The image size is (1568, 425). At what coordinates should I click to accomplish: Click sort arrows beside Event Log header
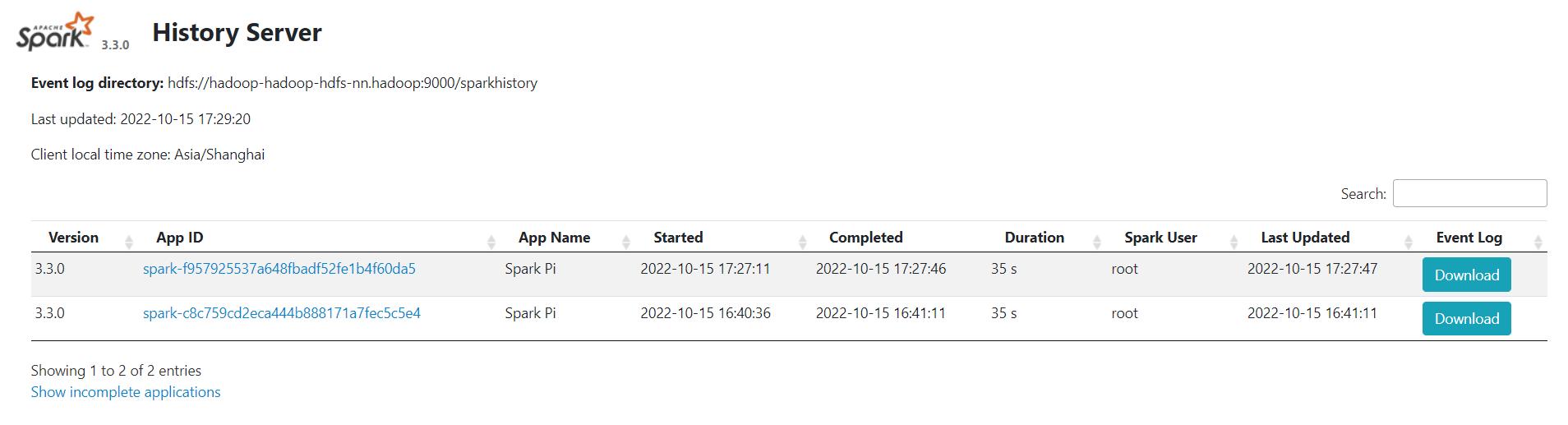point(1538,241)
